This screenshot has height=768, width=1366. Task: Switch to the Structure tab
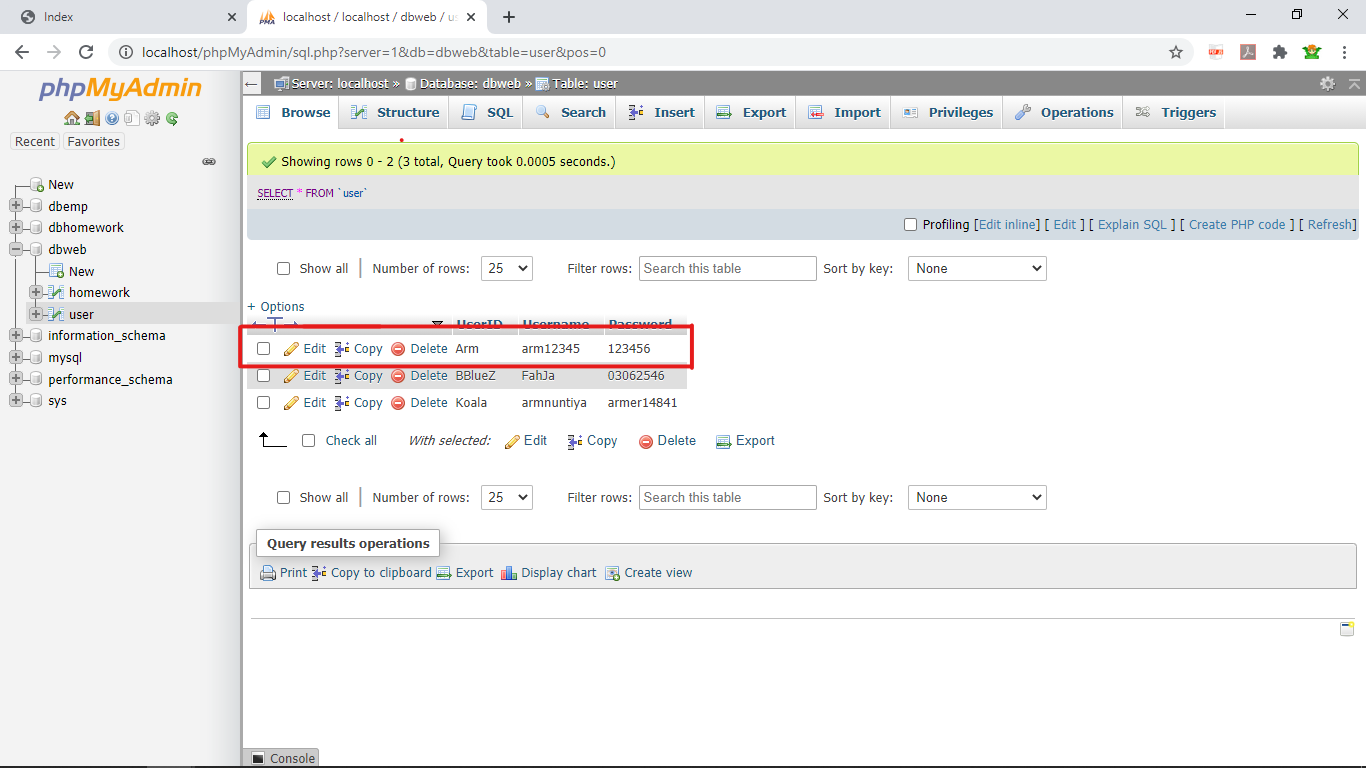[x=394, y=112]
